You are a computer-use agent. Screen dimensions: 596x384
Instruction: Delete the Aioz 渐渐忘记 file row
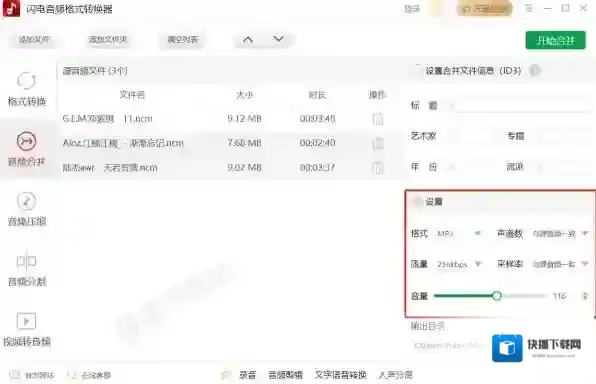click(377, 143)
